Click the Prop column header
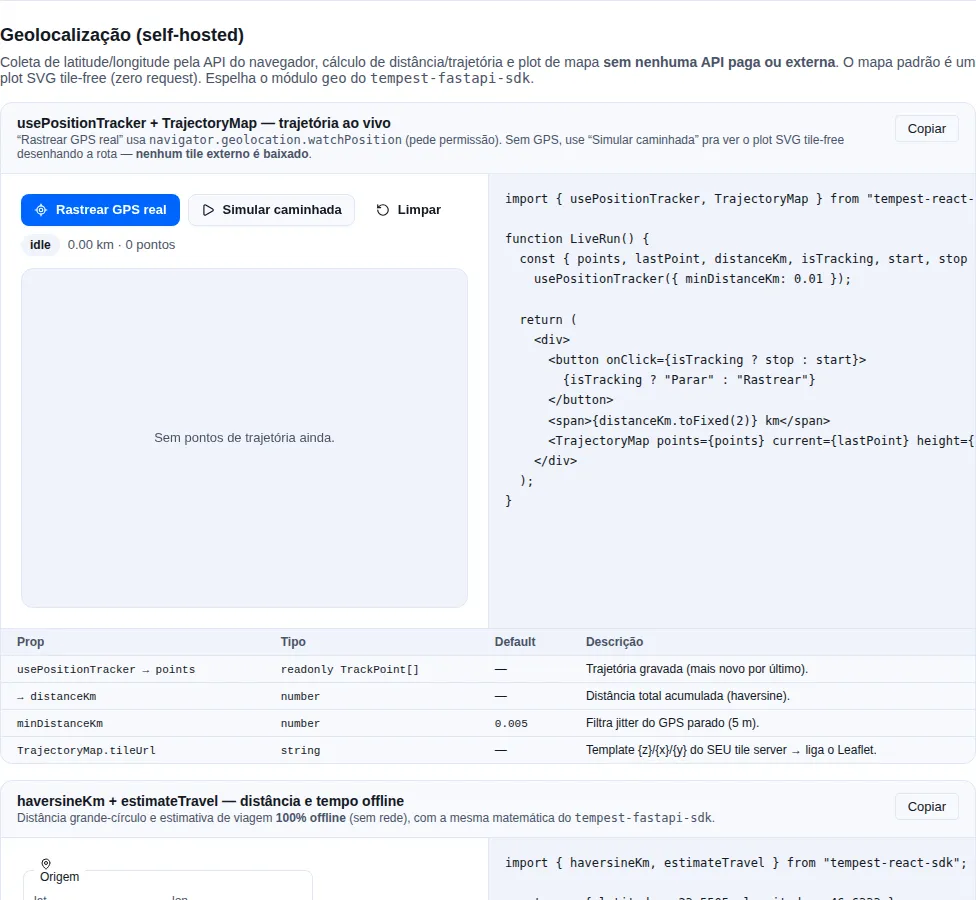This screenshot has width=976, height=900. [30, 642]
